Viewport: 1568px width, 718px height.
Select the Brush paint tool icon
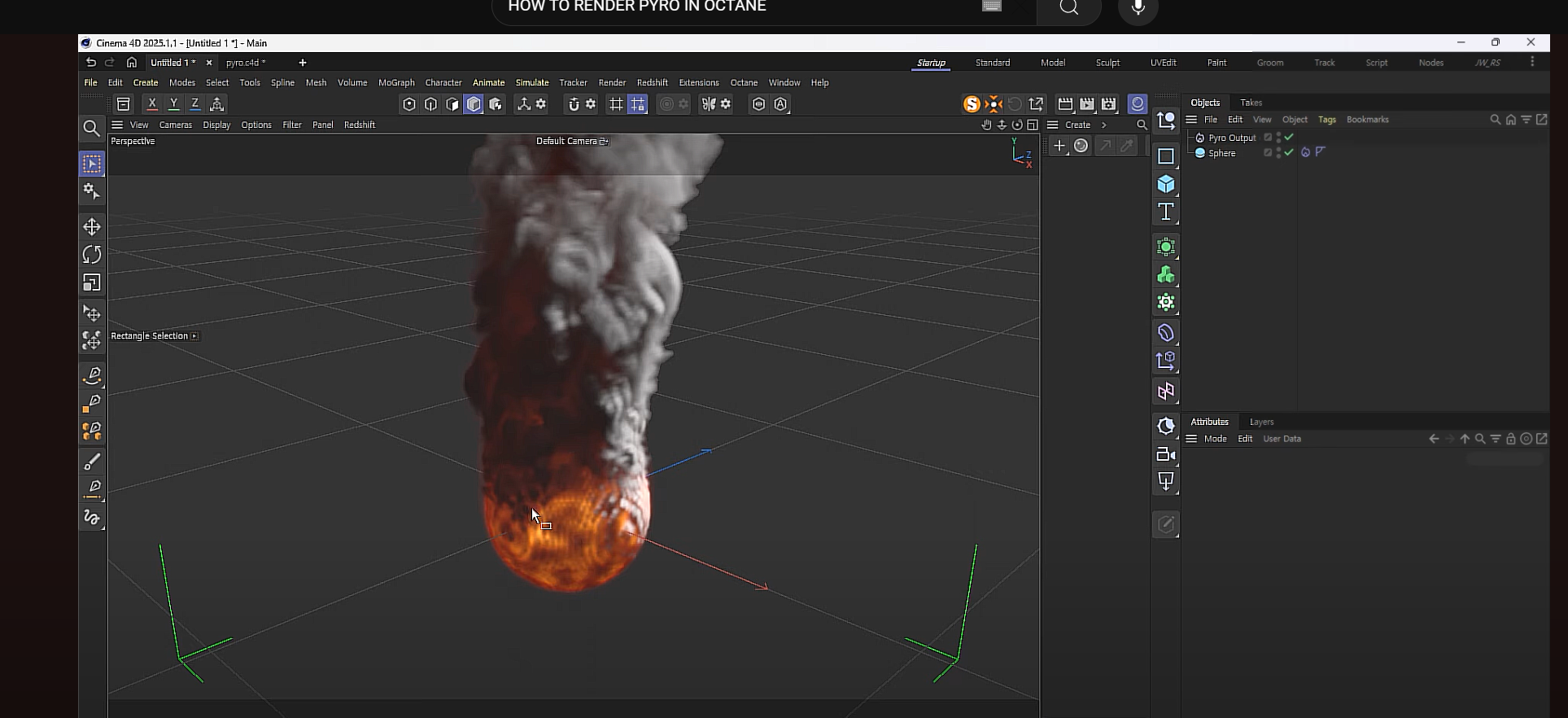(92, 462)
